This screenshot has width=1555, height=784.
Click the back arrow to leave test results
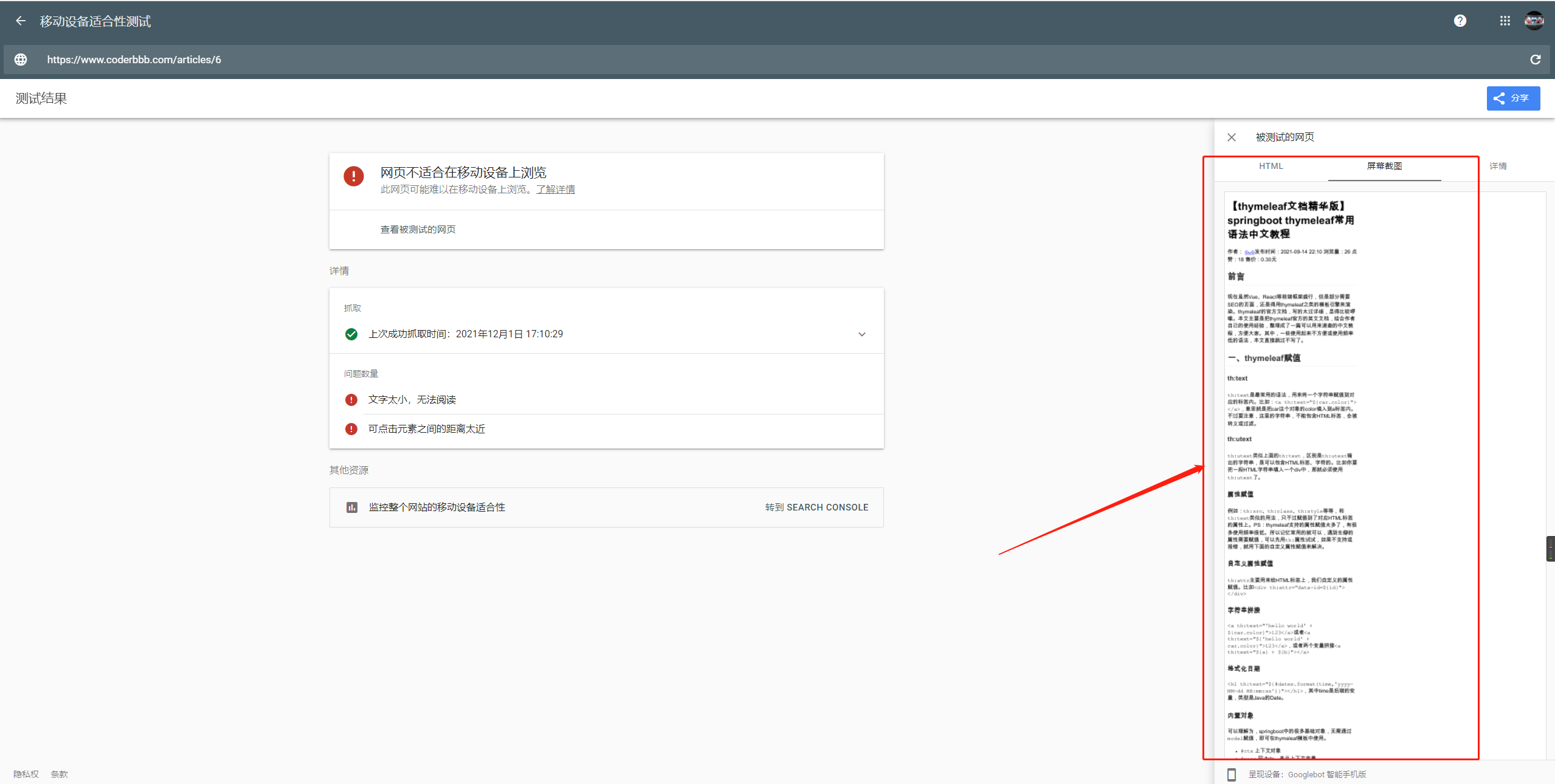pyautogui.click(x=21, y=20)
